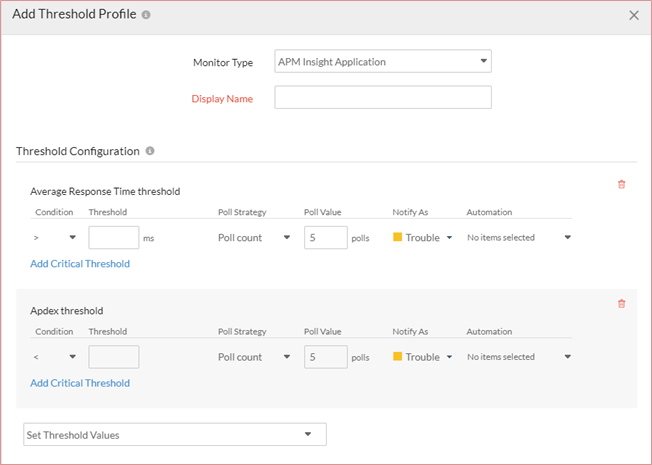The height and width of the screenshot is (465, 652).
Task: Open the Set Threshold Values dropdown
Action: [x=175, y=435]
